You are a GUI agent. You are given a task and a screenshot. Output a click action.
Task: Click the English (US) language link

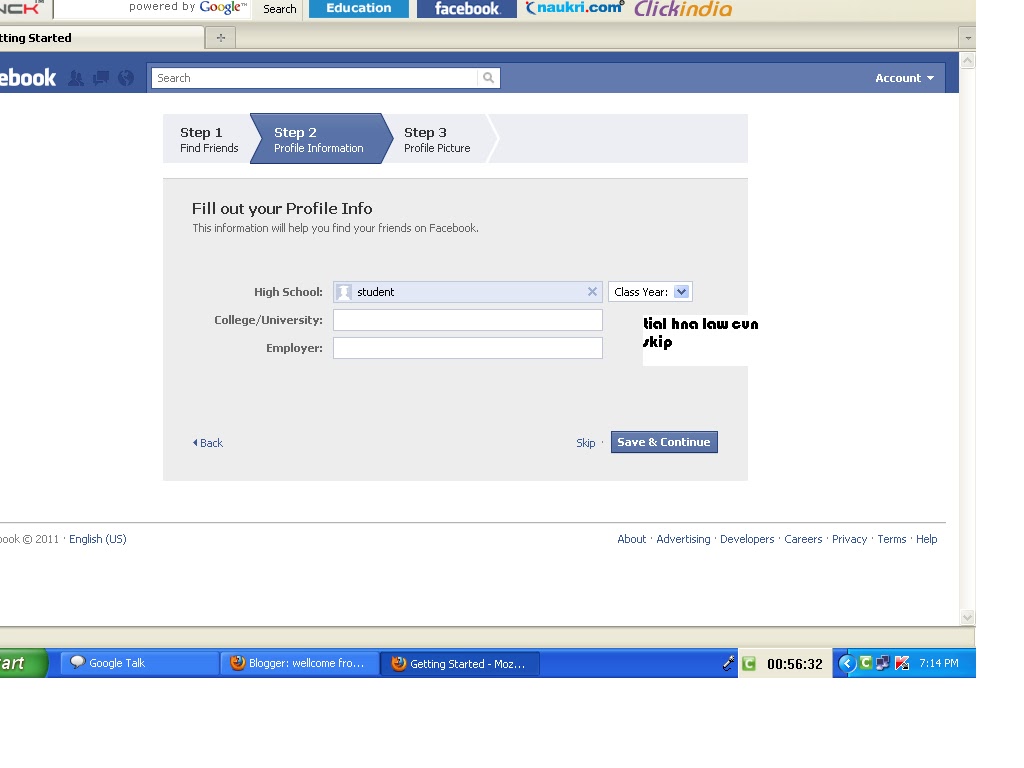click(98, 539)
